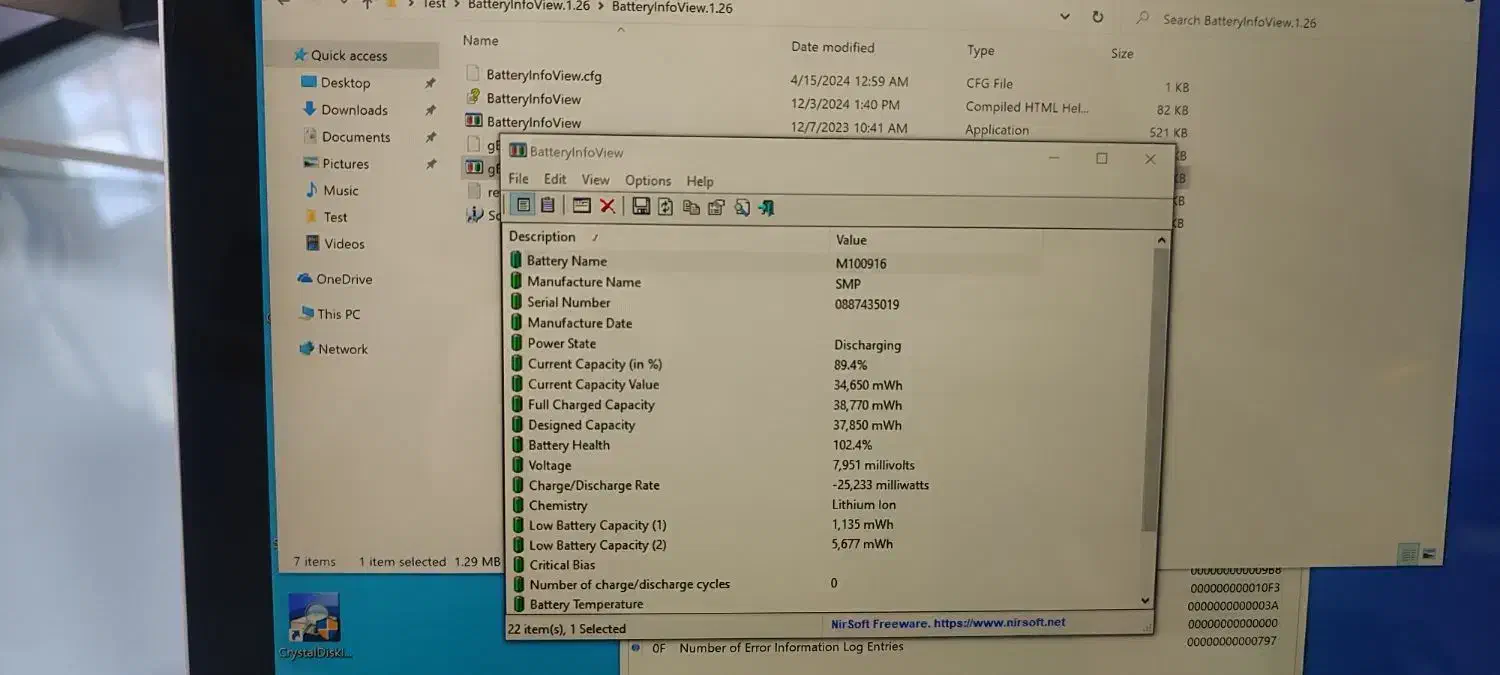Click the scroll down arrow in battery list
Screen dimensions: 1500x675
[x=1146, y=600]
